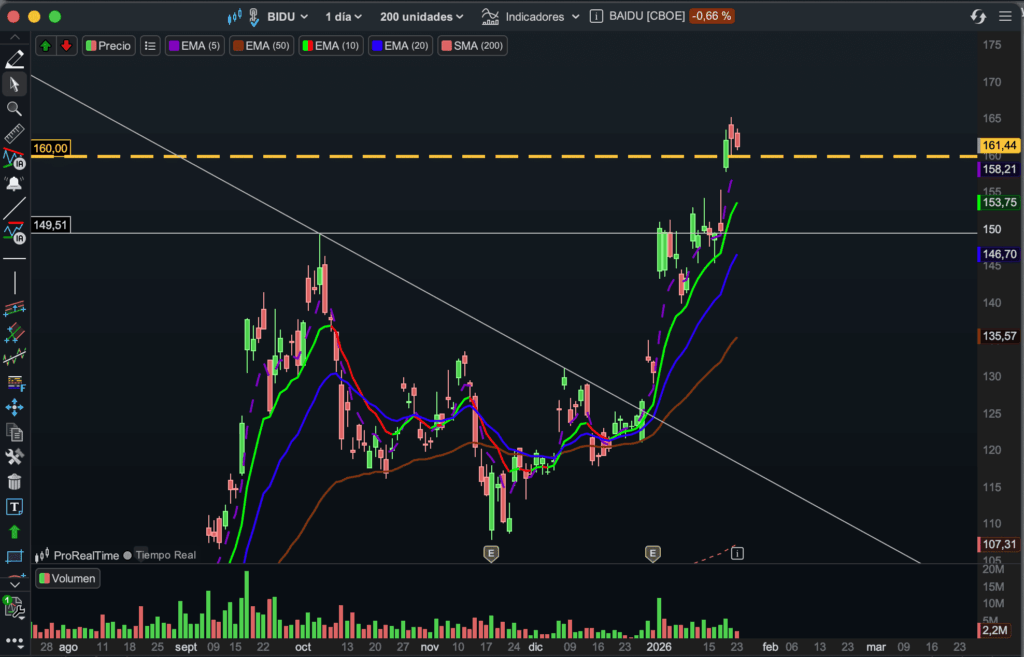The image size is (1024, 657).
Task: Open the wrench and hammer settings tool
Action: tap(14, 457)
